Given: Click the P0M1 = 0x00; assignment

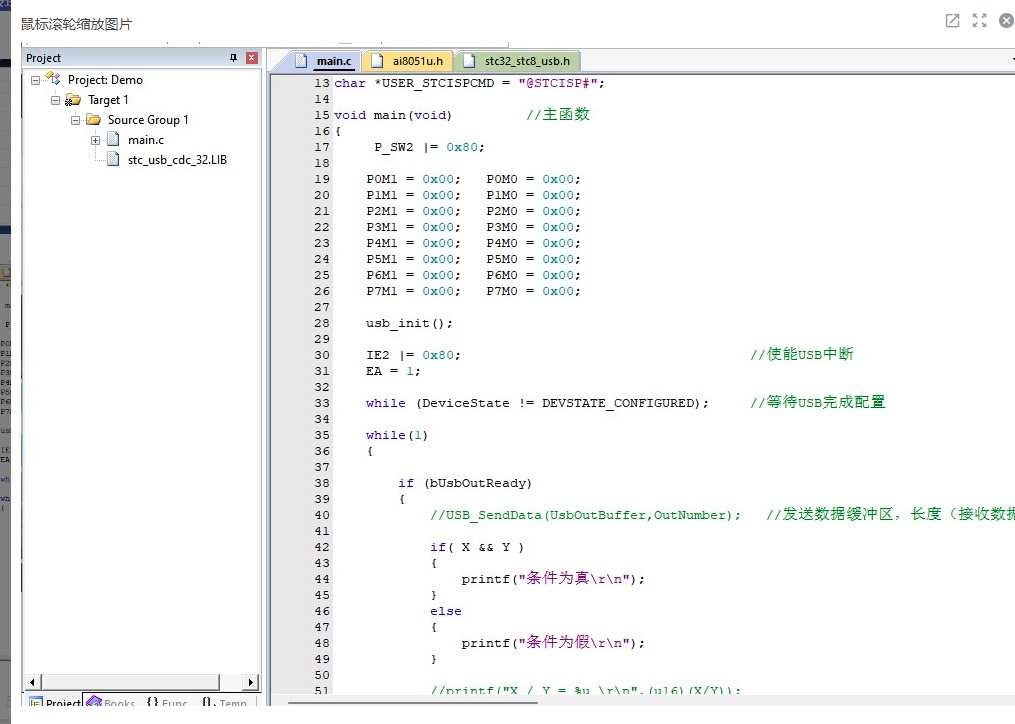Looking at the screenshot, I should pos(413,179).
